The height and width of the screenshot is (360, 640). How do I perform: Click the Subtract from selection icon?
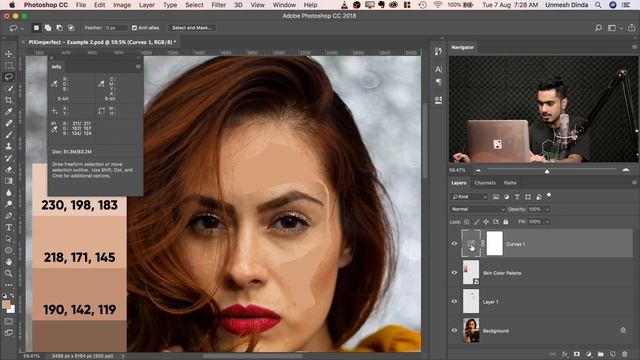coord(60,28)
